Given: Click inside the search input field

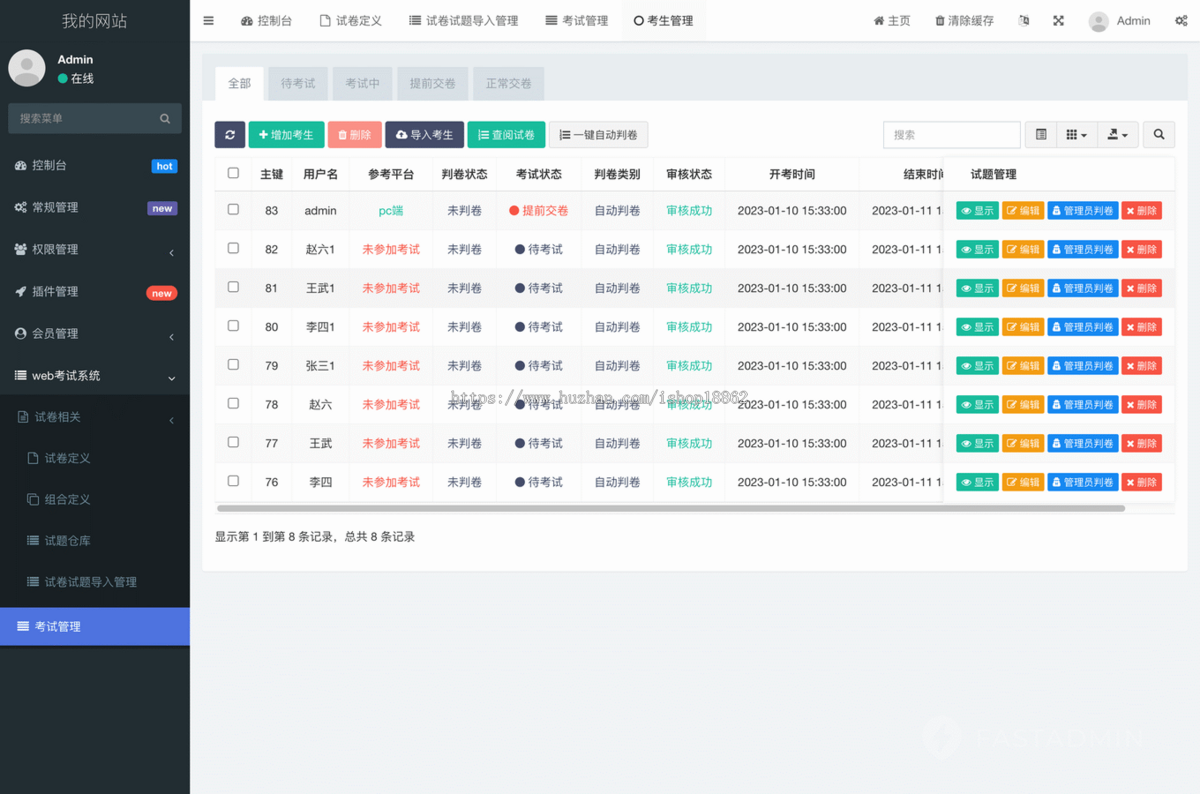Looking at the screenshot, I should pyautogui.click(x=951, y=134).
